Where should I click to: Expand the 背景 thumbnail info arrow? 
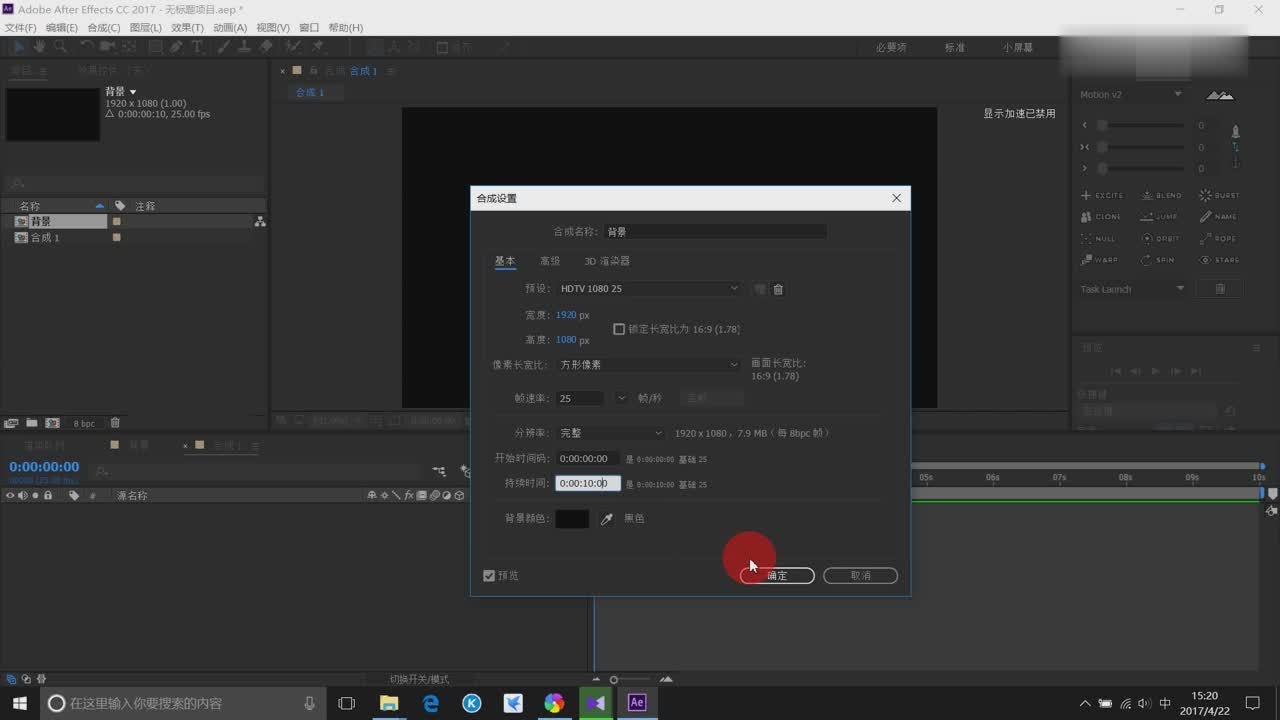[x=133, y=92]
